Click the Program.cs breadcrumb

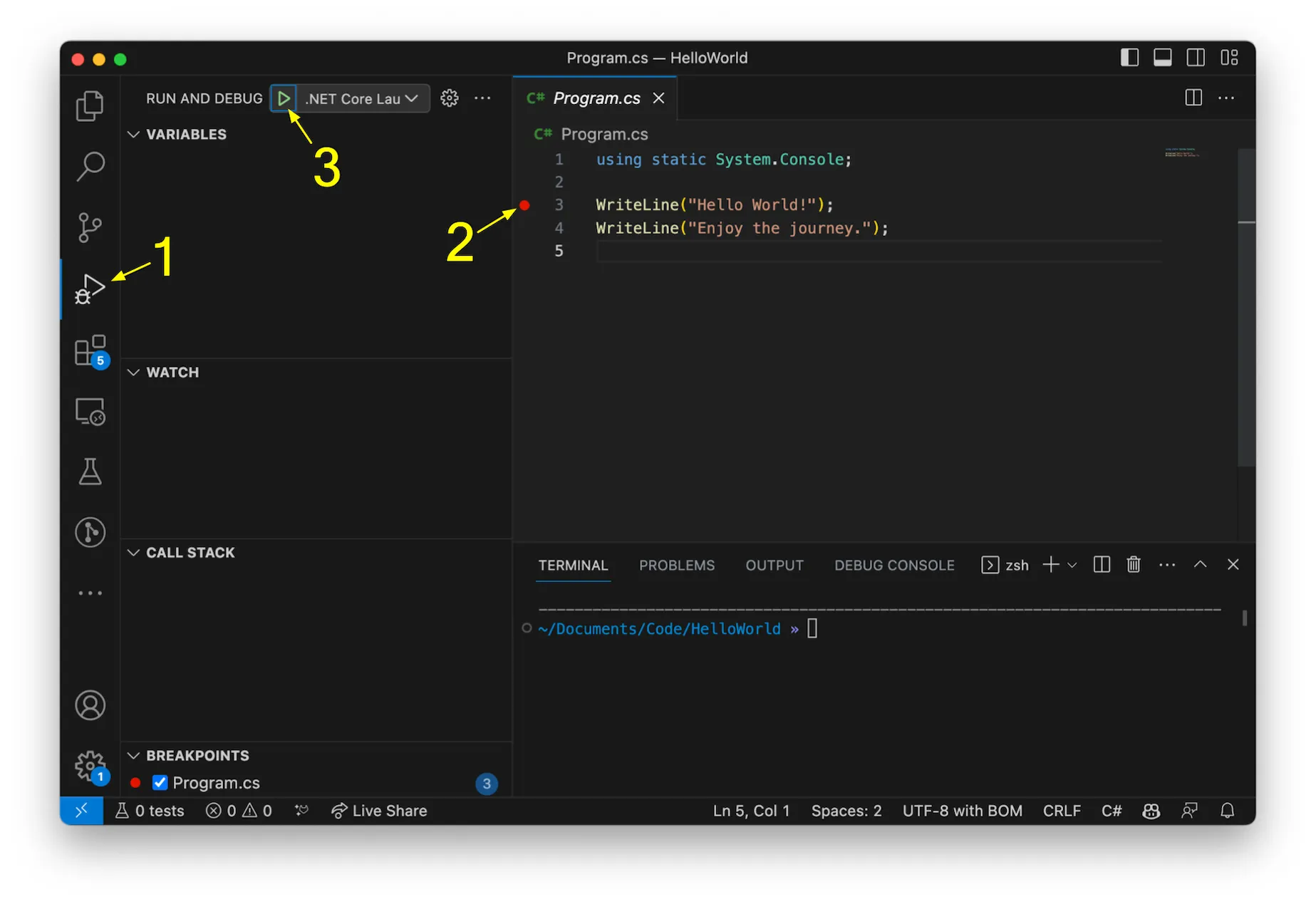591,134
